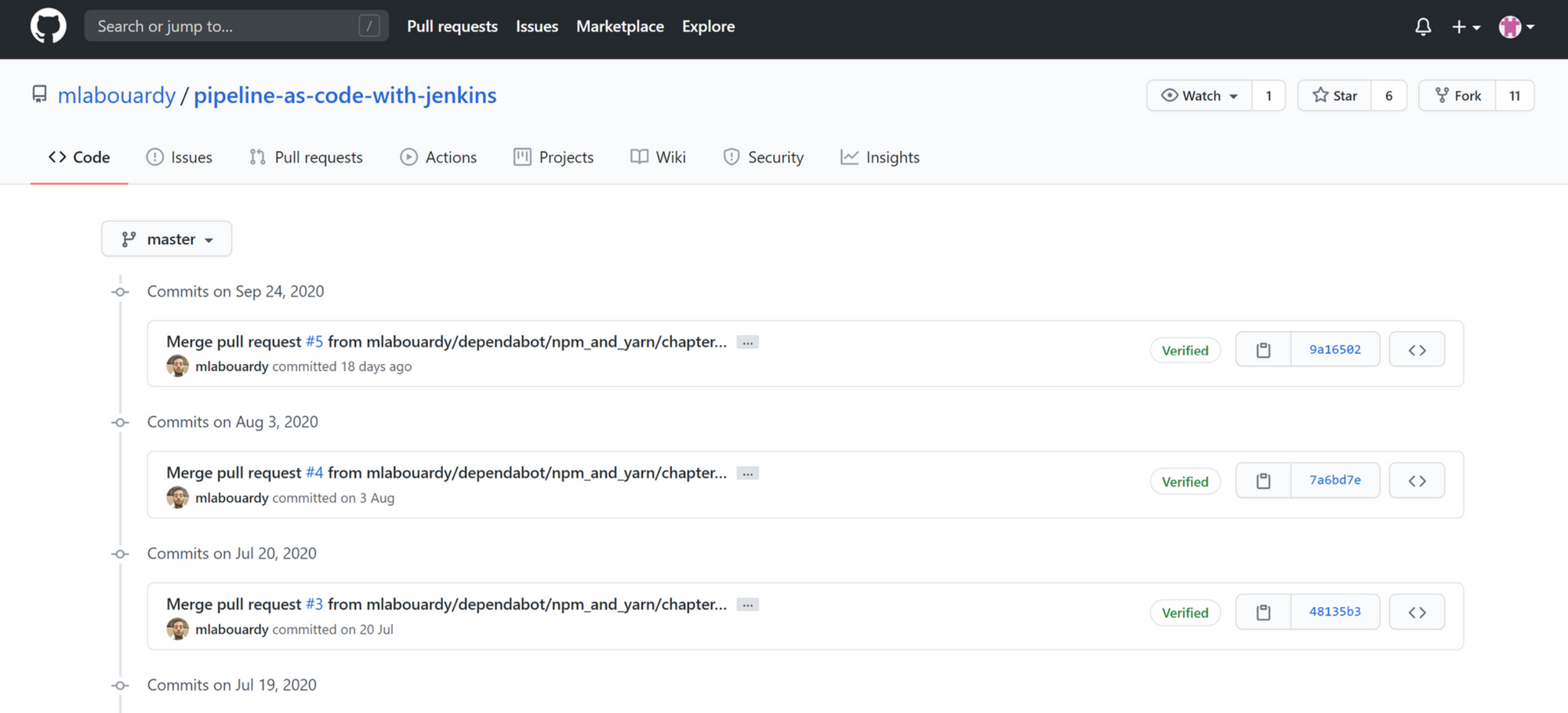Fork this repository

1457,96
